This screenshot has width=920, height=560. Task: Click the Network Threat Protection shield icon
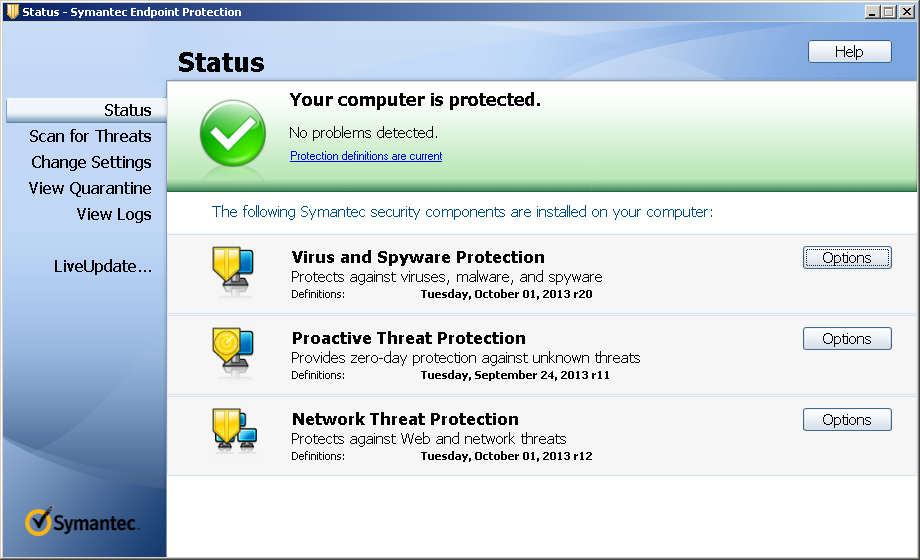point(233,432)
